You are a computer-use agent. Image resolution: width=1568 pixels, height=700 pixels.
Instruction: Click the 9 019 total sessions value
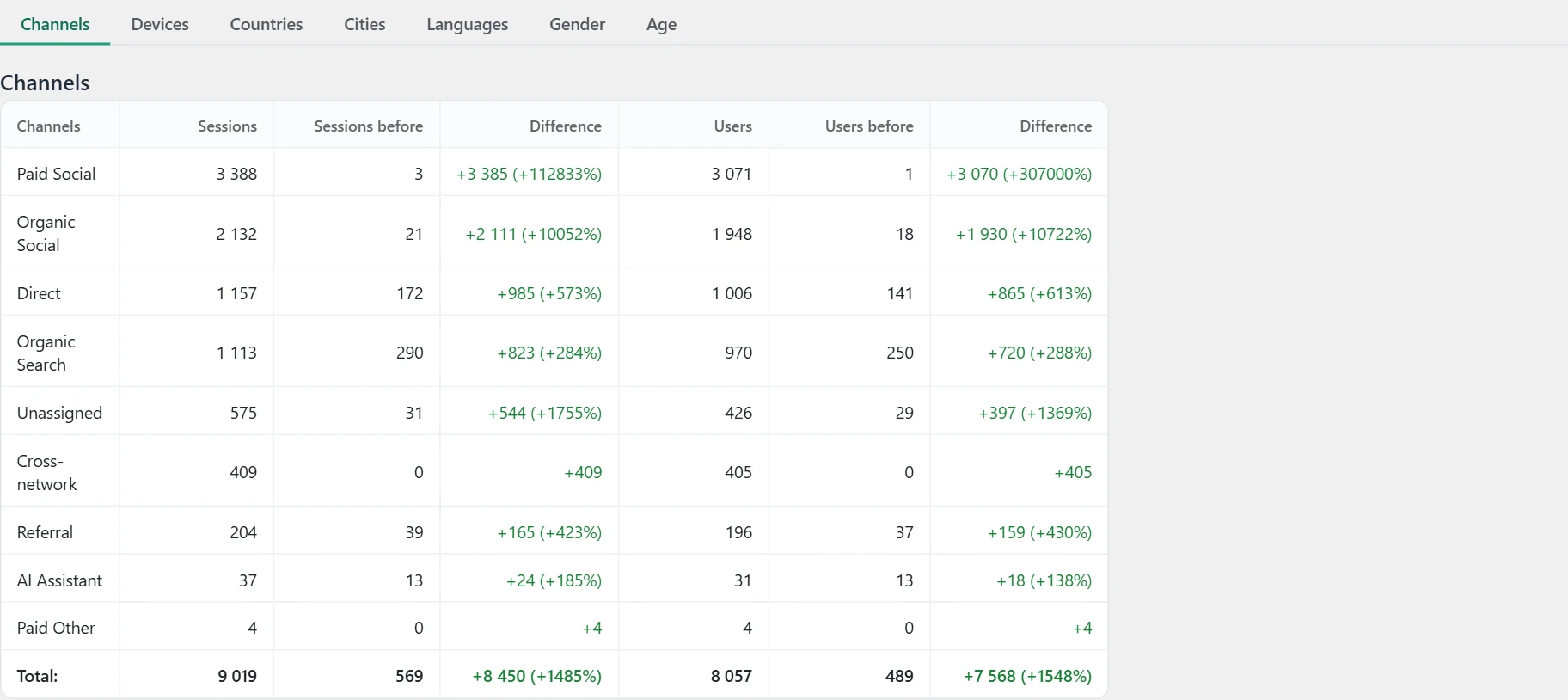(237, 676)
